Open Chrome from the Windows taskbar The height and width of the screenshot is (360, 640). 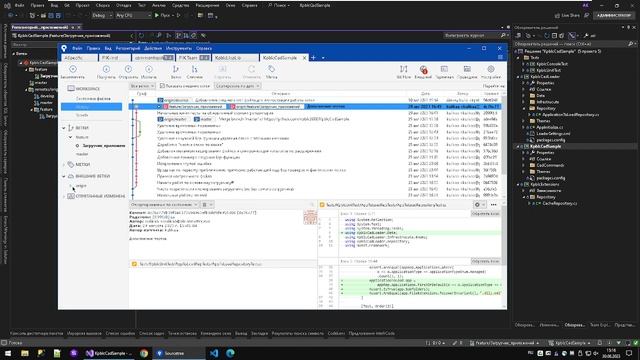click(144, 353)
